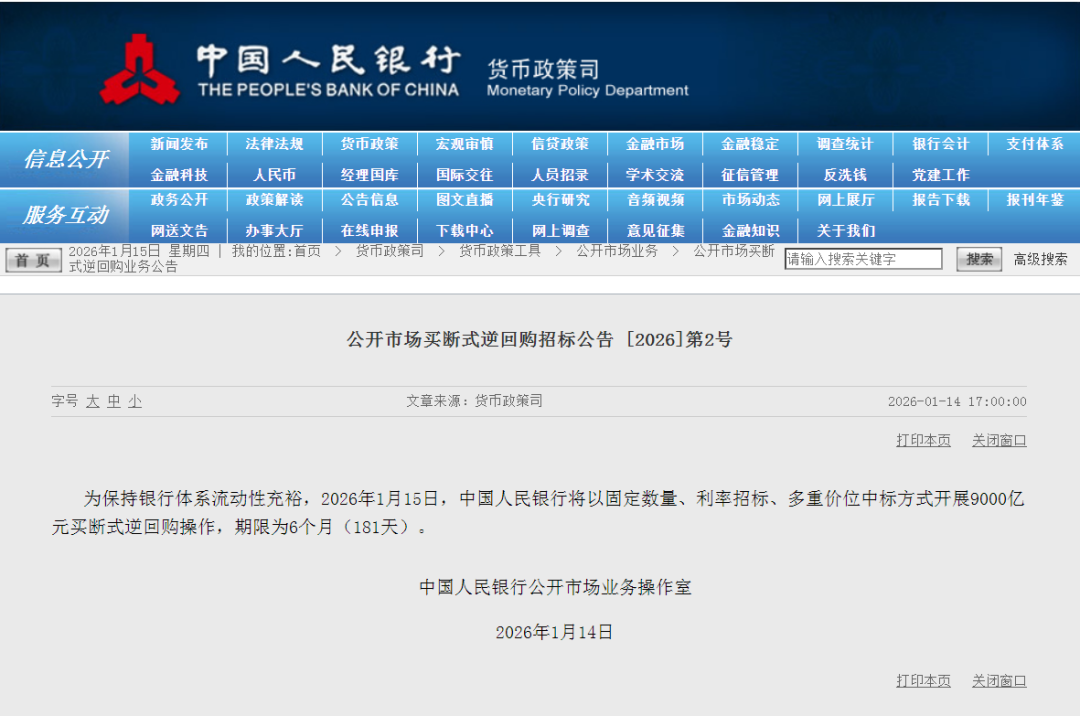
Task: Select 信贷政策 in navigation
Action: click(x=559, y=144)
